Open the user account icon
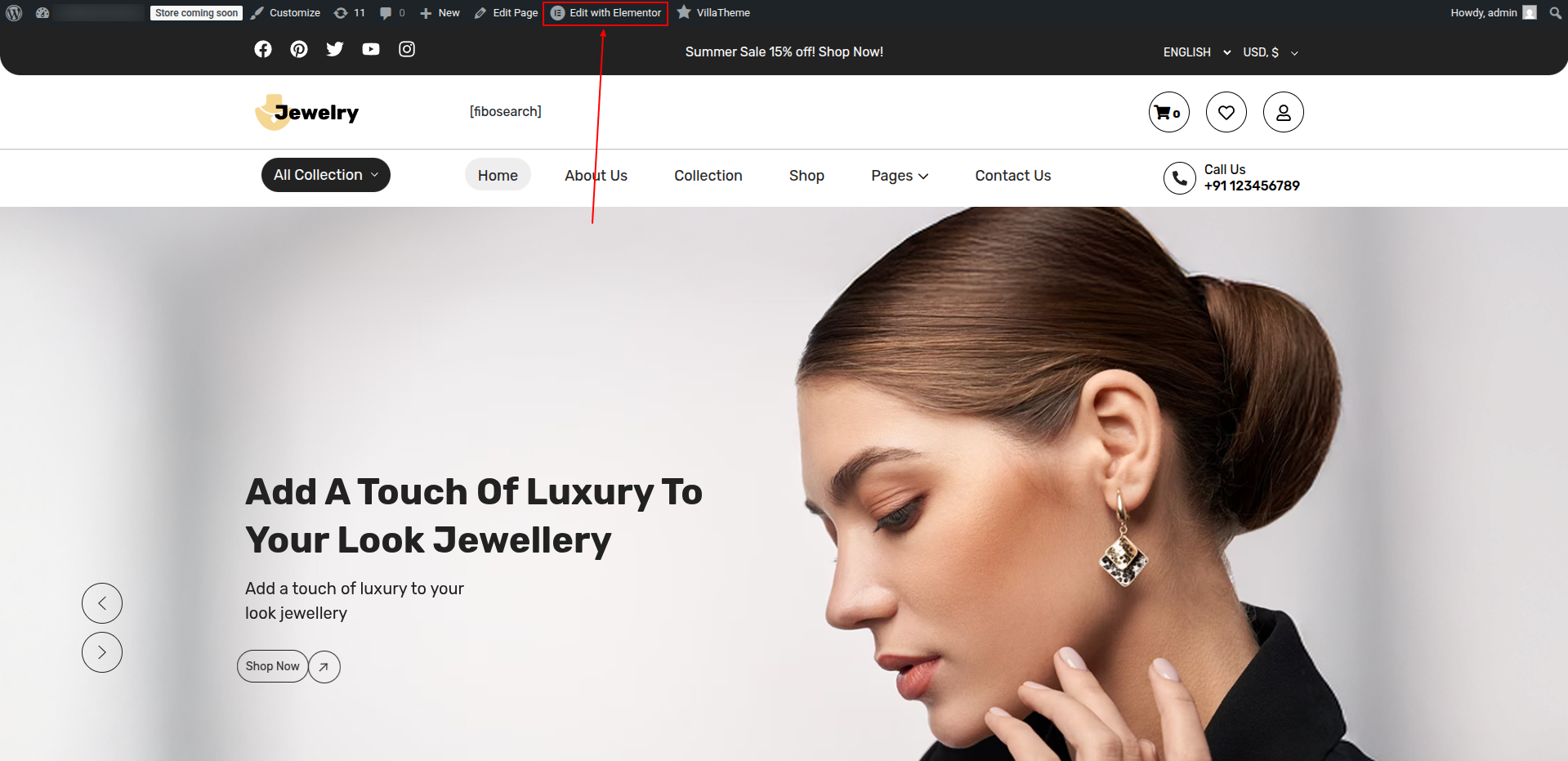The image size is (1568, 761). point(1283,112)
